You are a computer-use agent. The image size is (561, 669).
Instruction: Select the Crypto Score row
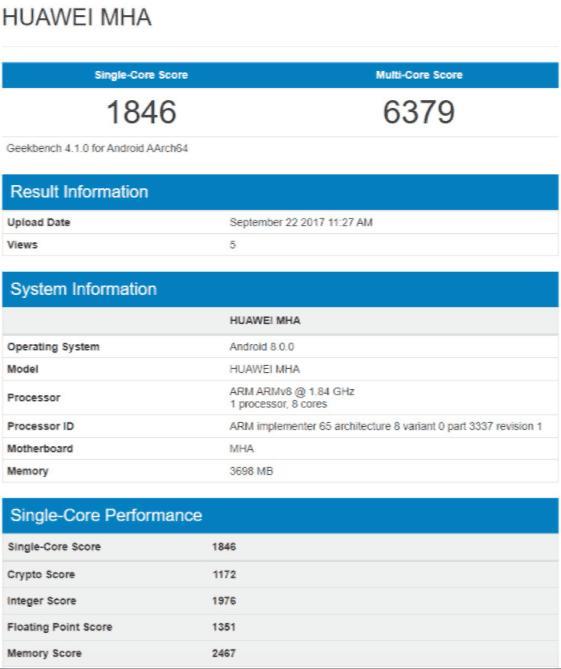pyautogui.click(x=280, y=574)
